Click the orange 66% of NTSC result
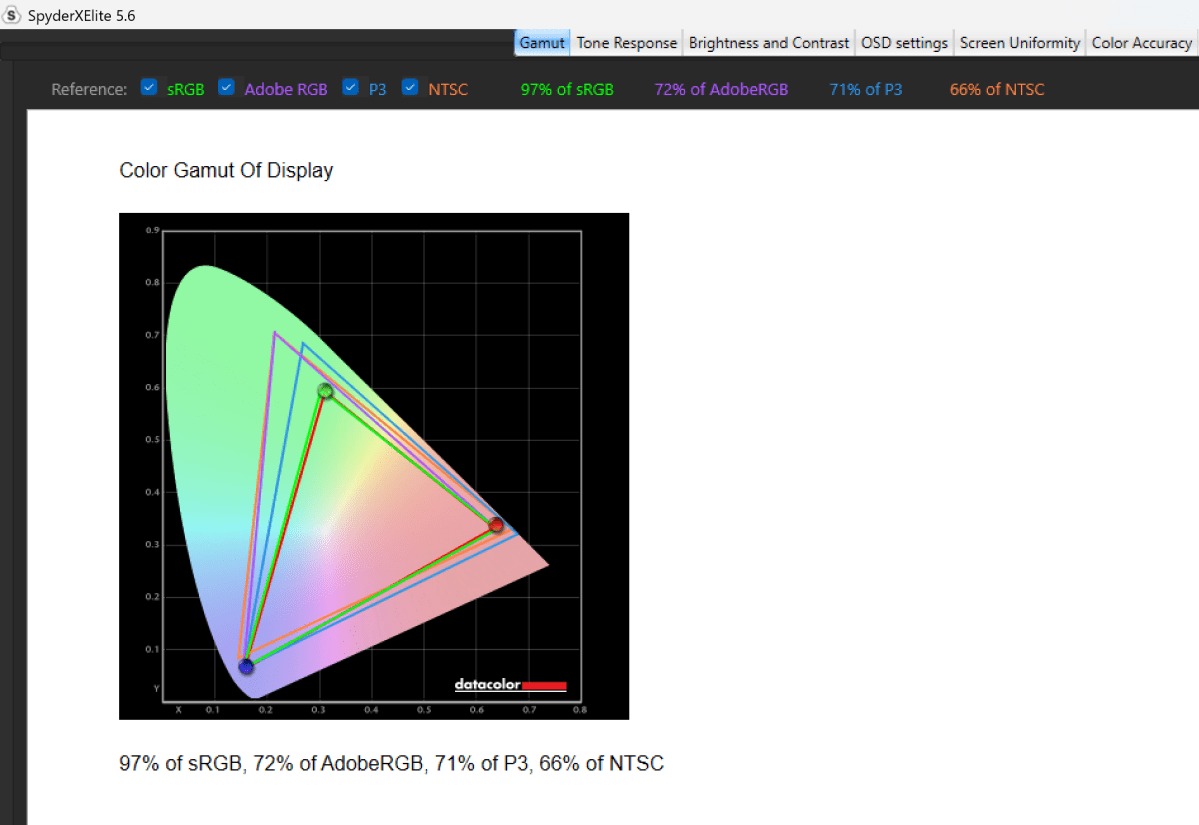This screenshot has width=1199, height=825. tap(997, 89)
